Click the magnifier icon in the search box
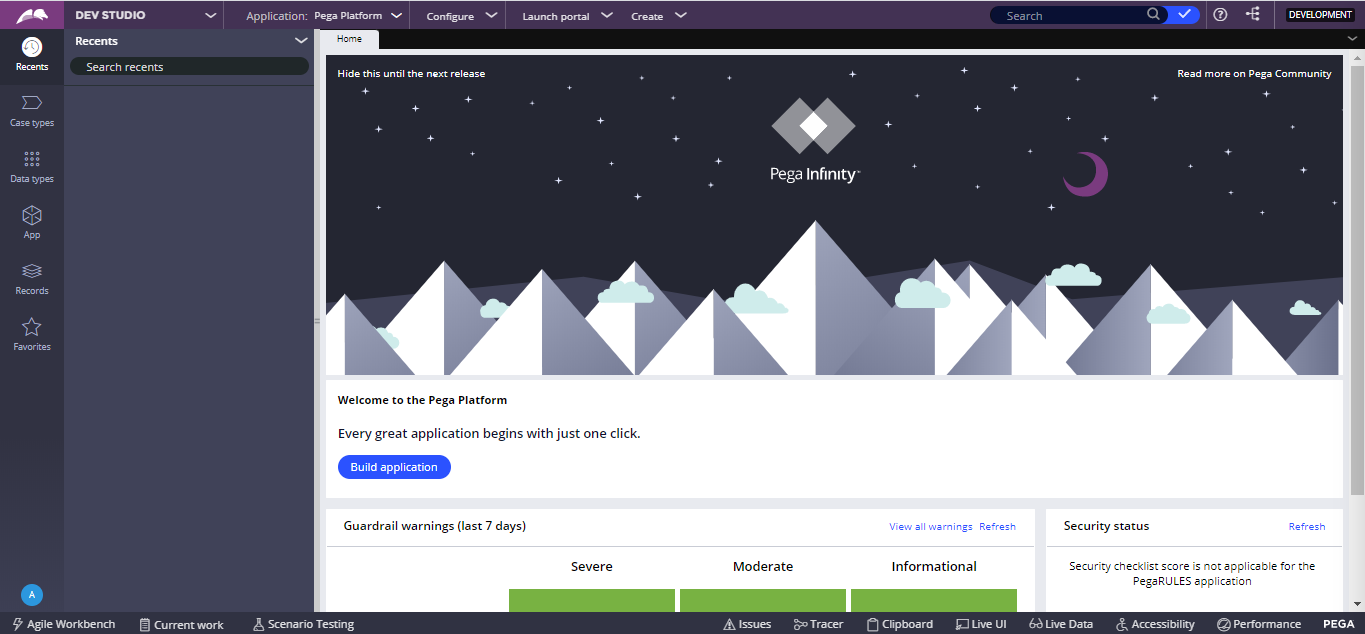This screenshot has width=1365, height=634. tap(1154, 15)
